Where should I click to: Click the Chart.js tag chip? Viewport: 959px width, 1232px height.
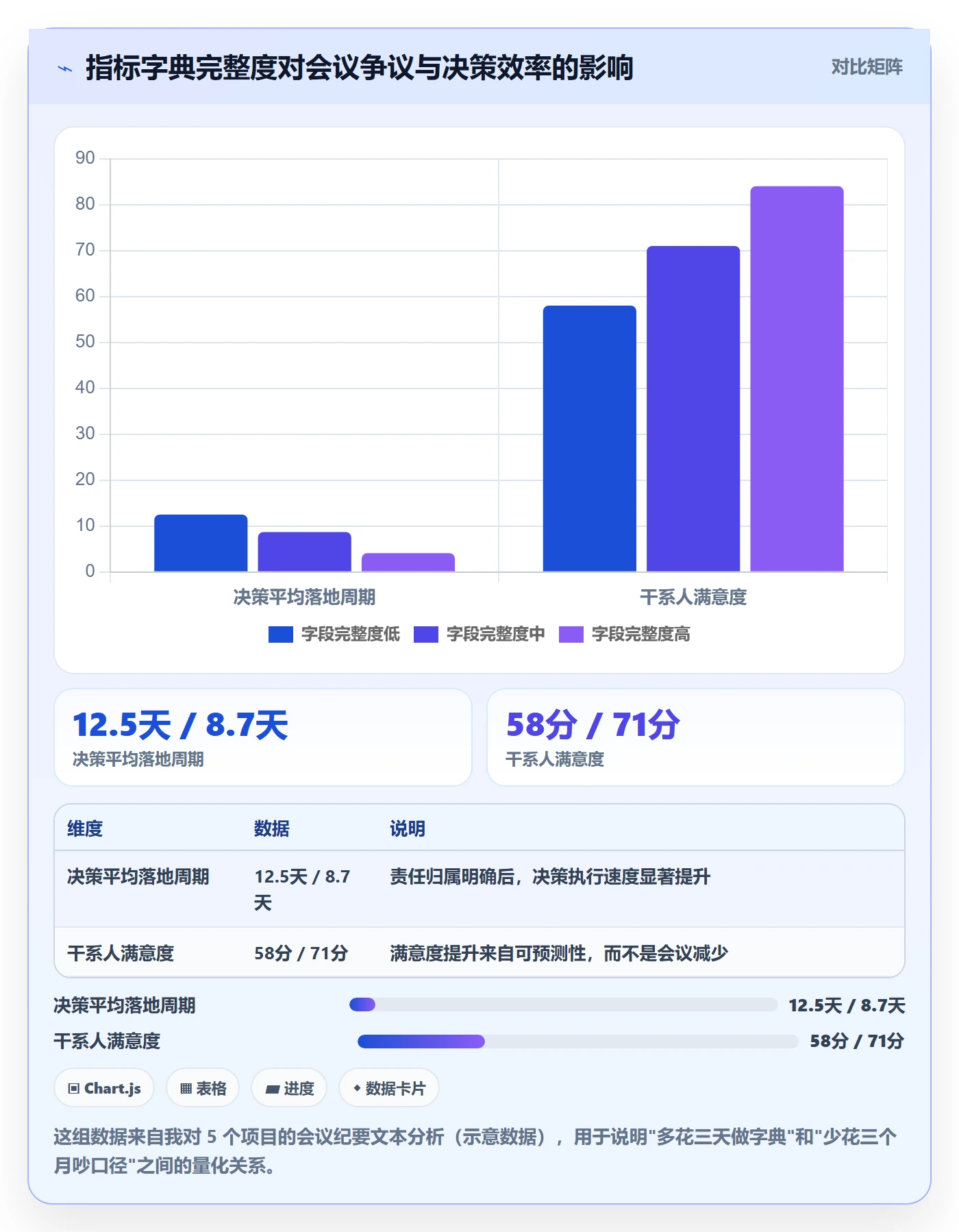(104, 1088)
